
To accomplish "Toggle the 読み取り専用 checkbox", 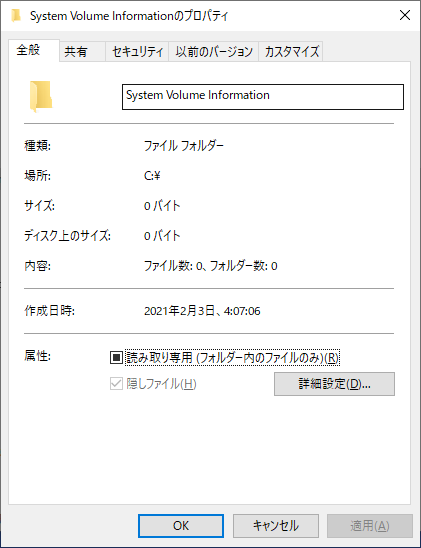I will pyautogui.click(x=116, y=358).
